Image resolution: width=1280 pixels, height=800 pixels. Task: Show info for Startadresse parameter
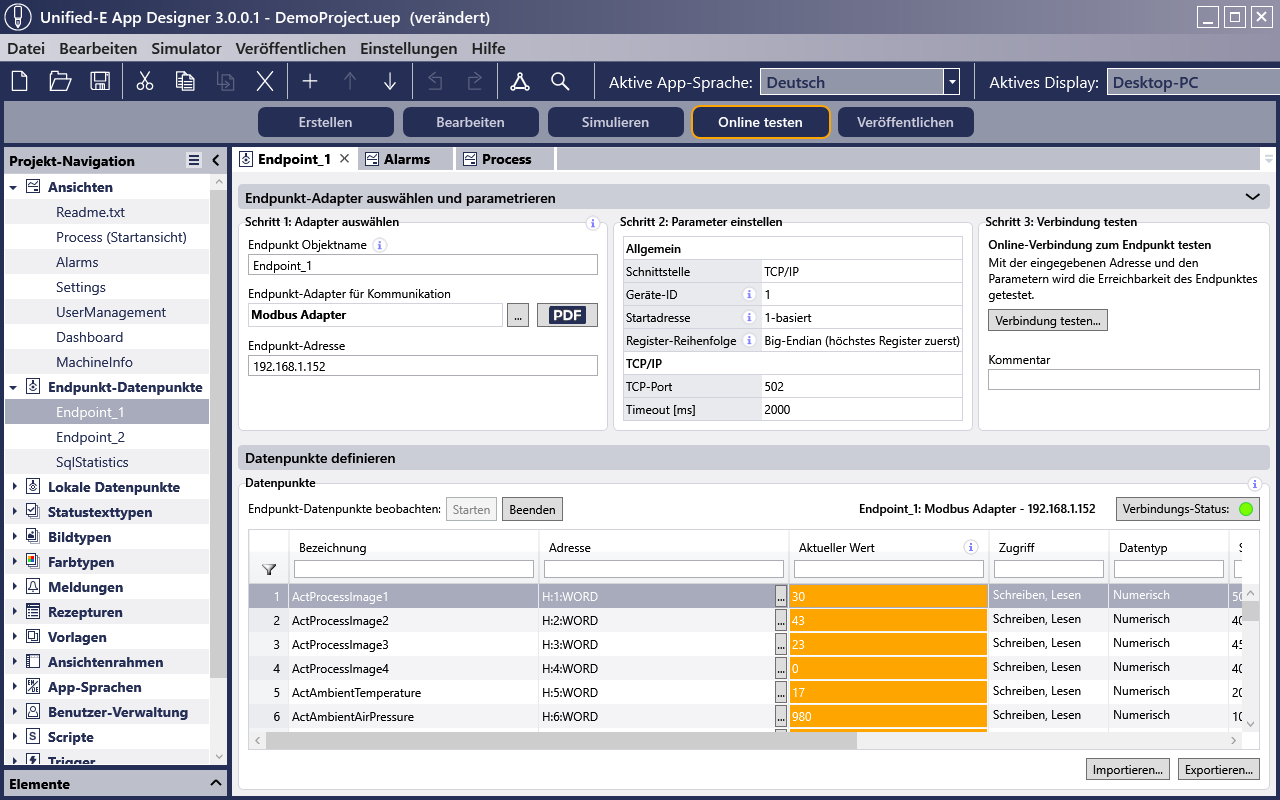[748, 318]
